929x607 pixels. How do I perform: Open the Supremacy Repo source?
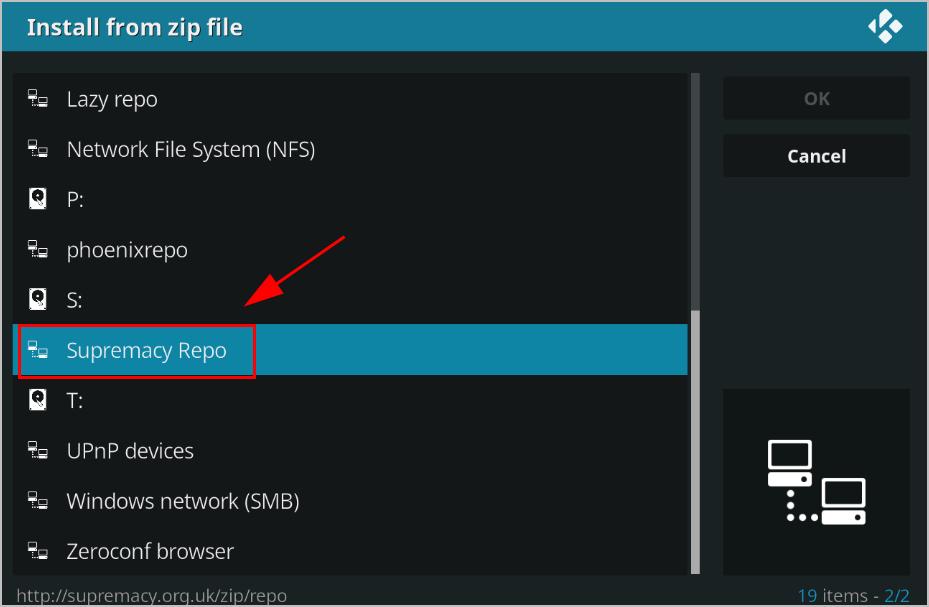tap(350, 350)
